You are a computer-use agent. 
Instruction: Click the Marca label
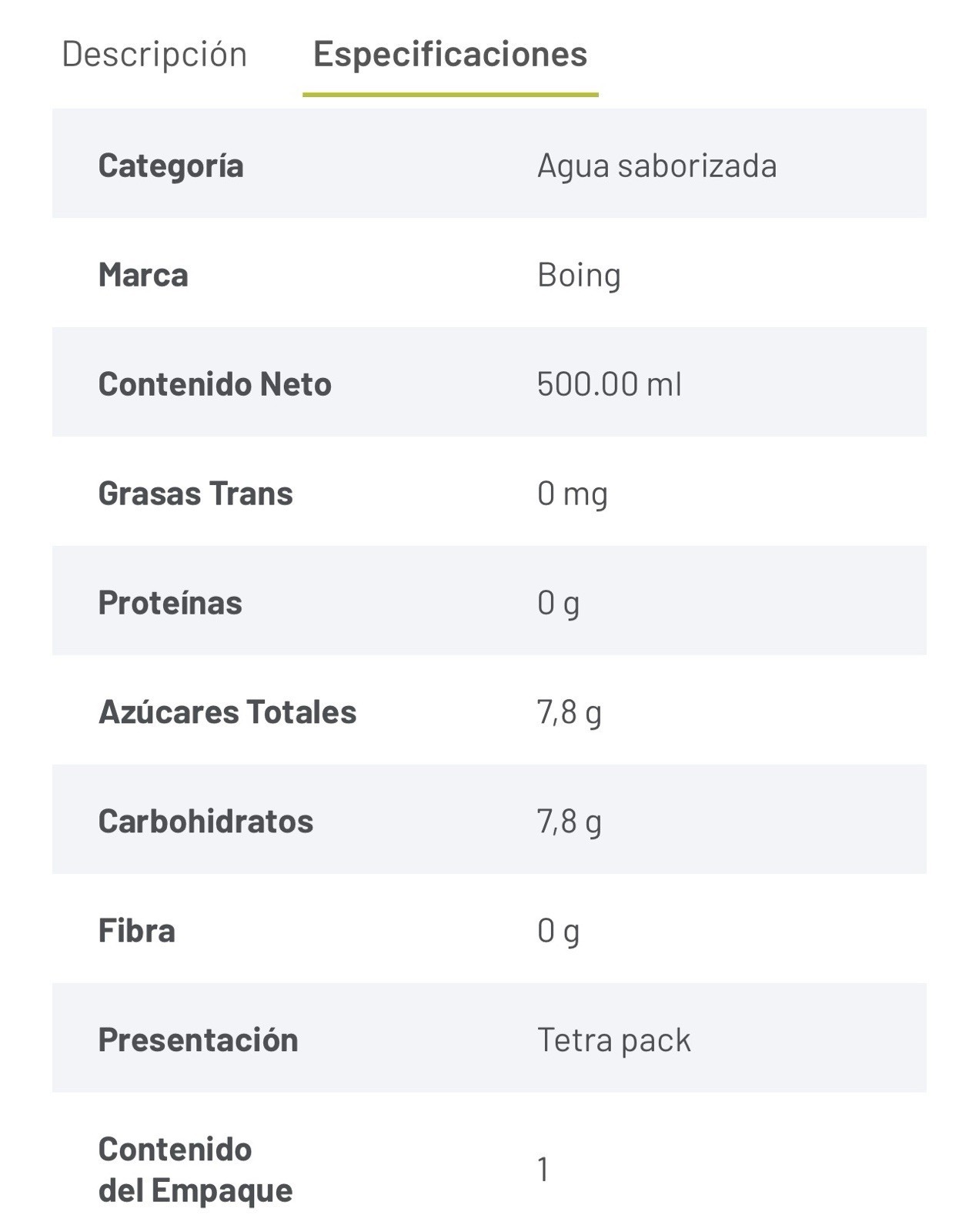(143, 275)
